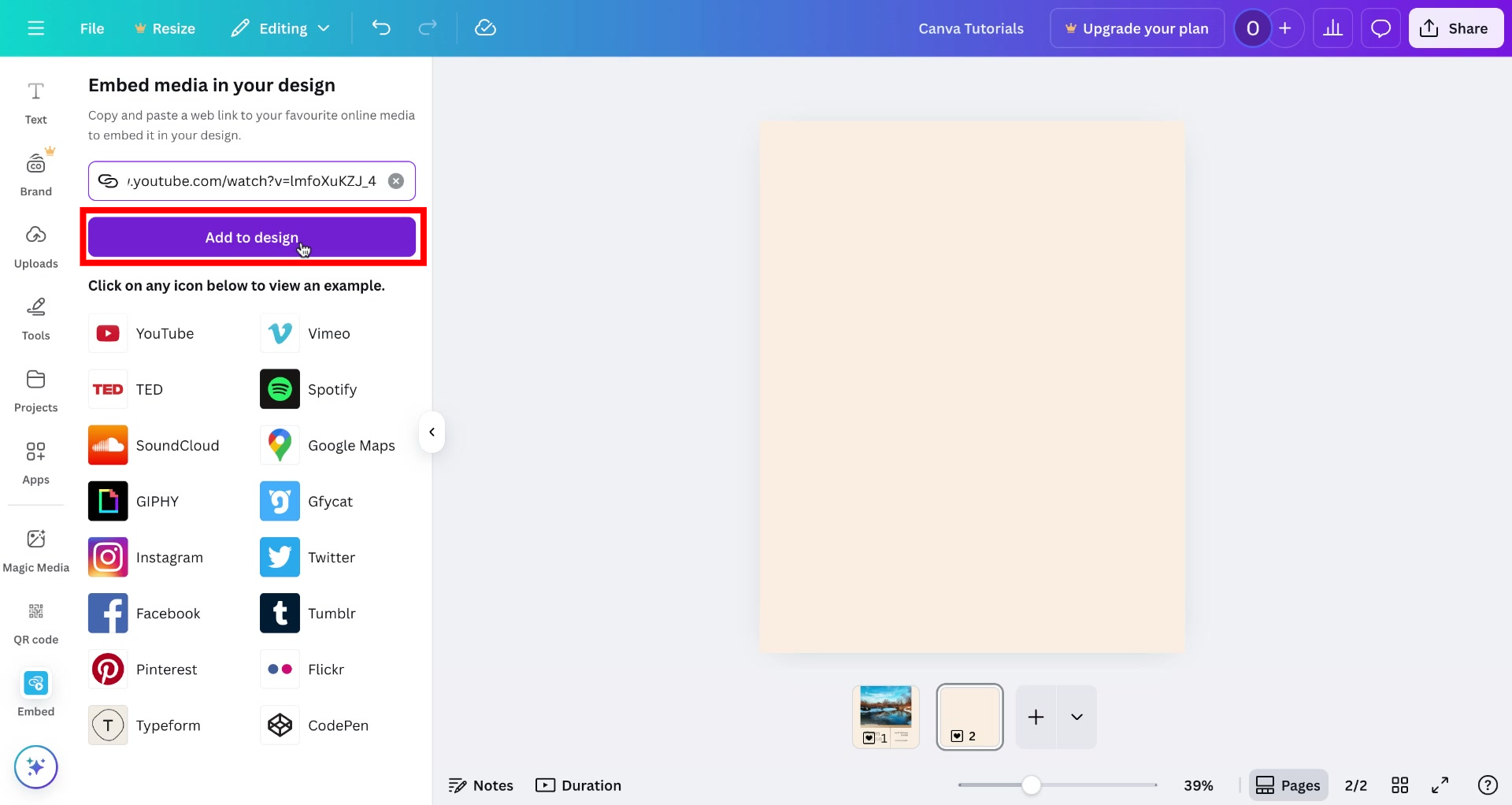Image resolution: width=1512 pixels, height=805 pixels.
Task: Collapse the embed side panel
Action: (432, 432)
